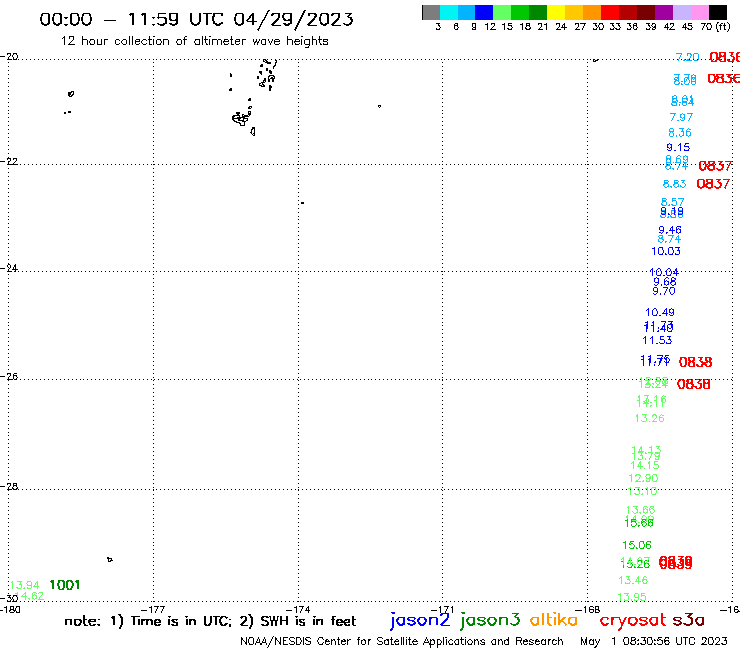Click the cyan 6 ft legend swatch
This screenshot has width=740, height=650.
[x=449, y=12]
